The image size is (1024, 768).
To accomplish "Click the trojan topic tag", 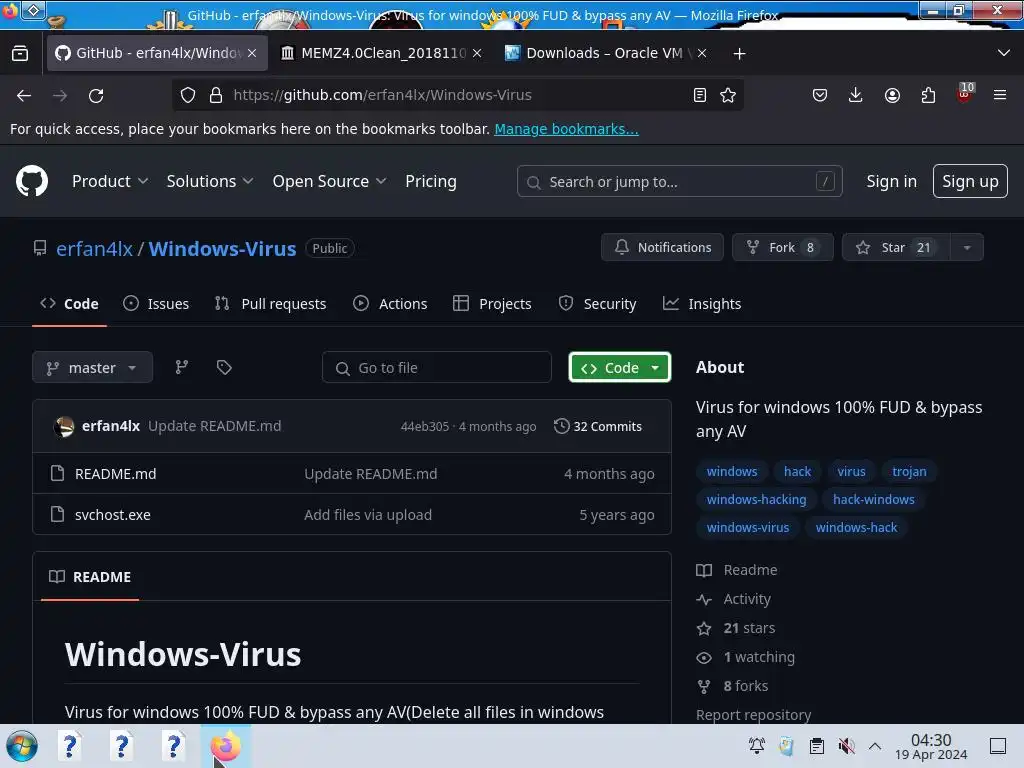I will pos(909,471).
